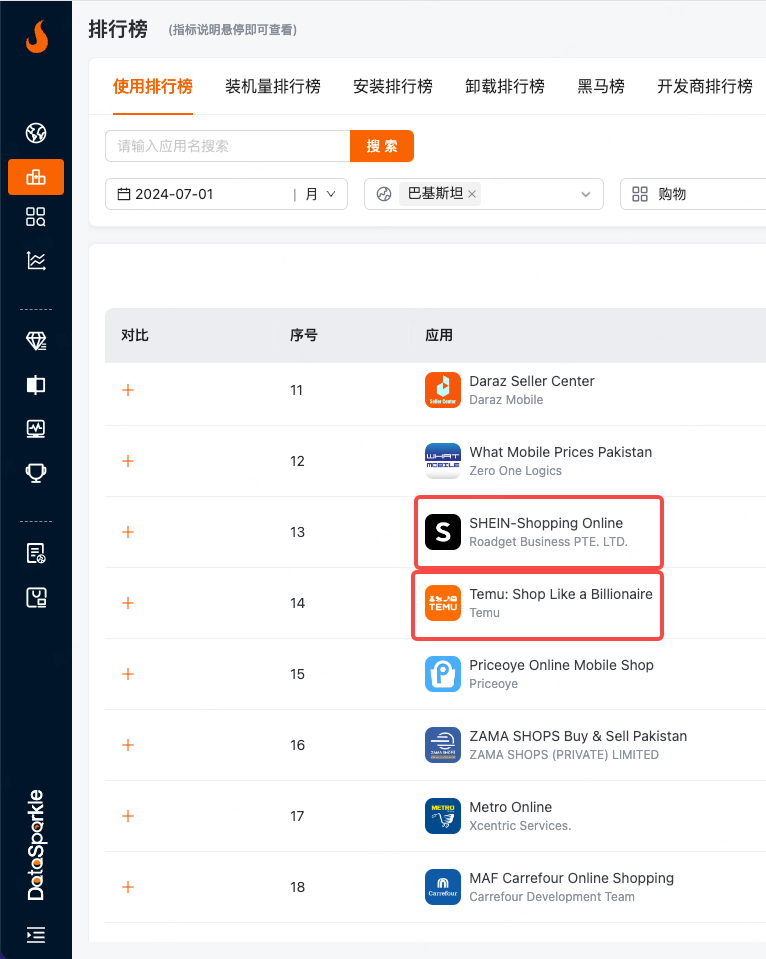Switch to the 开发商排行榜 tab
766x959 pixels.
705,86
